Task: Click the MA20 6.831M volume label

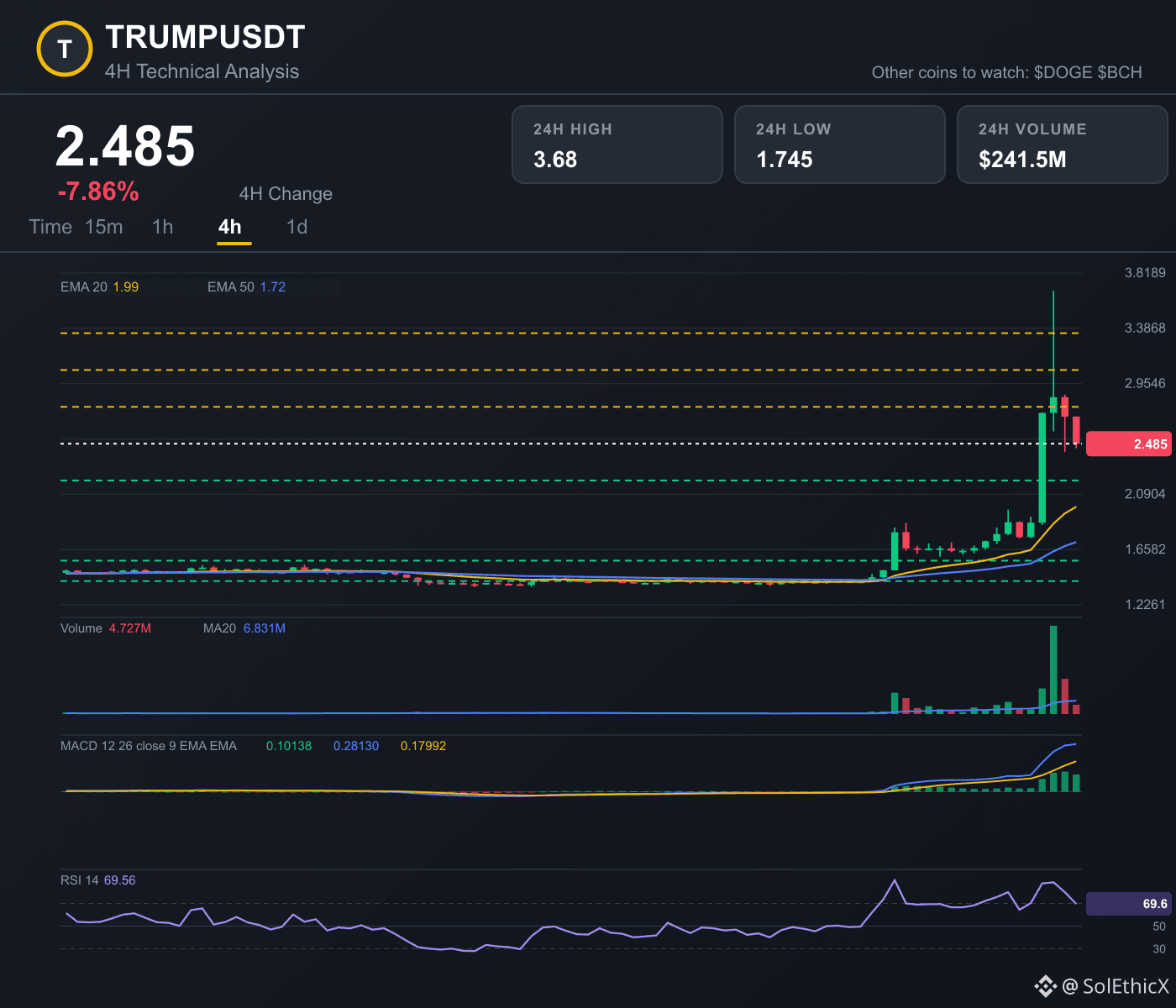Action: pos(244,628)
